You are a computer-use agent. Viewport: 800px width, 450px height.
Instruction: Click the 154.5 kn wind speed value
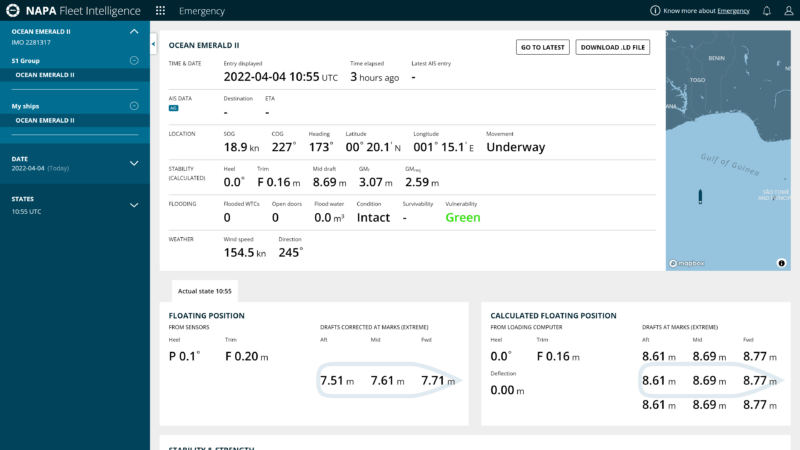(x=244, y=253)
